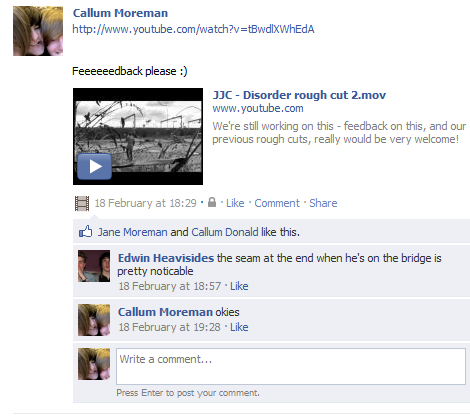Screen dimensions: 470x417
Task: Open Jane Moreman's profile from likes
Action: click(x=132, y=232)
